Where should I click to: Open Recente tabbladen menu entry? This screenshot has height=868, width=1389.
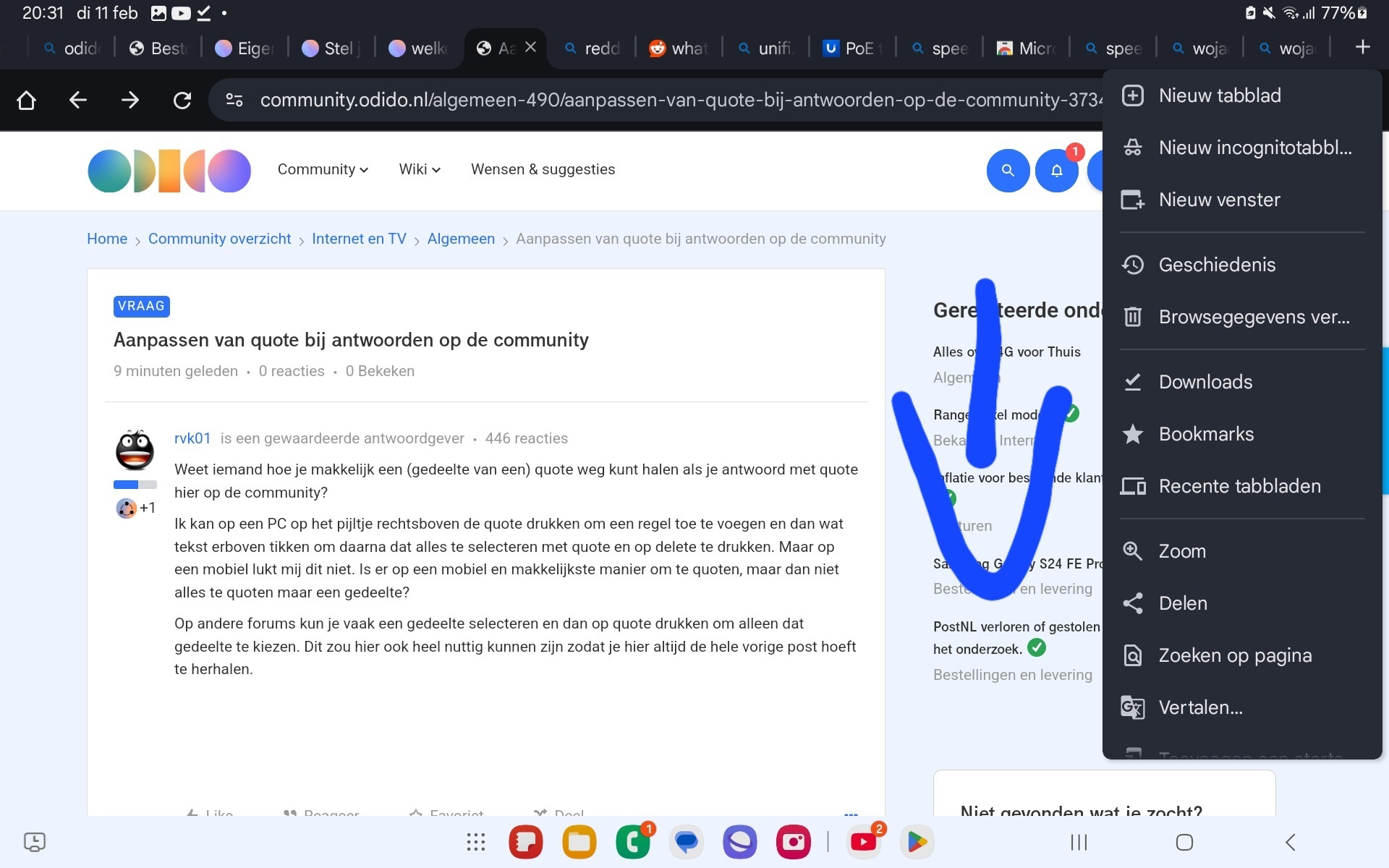1242,486
